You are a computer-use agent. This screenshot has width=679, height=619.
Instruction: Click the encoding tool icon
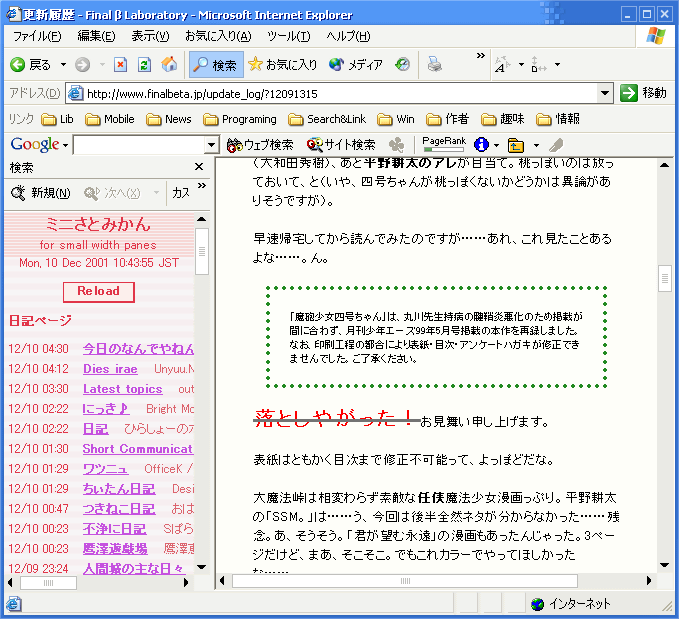[539, 65]
